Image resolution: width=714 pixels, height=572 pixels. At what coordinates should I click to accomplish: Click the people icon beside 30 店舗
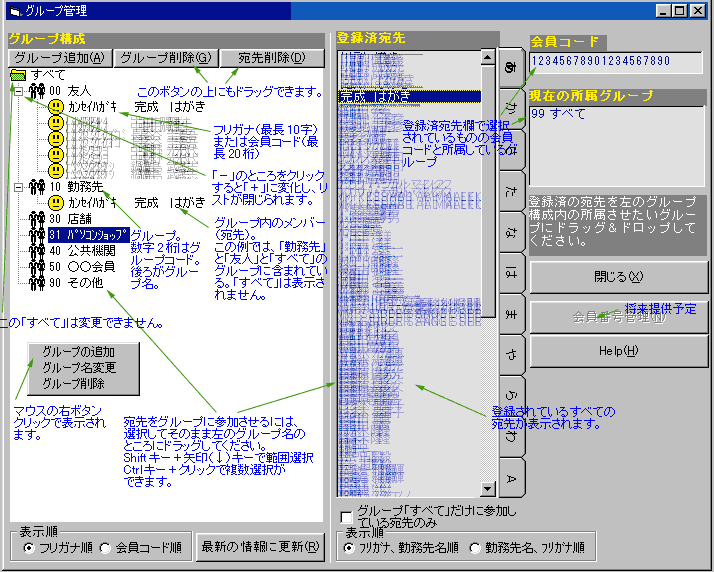pos(38,219)
